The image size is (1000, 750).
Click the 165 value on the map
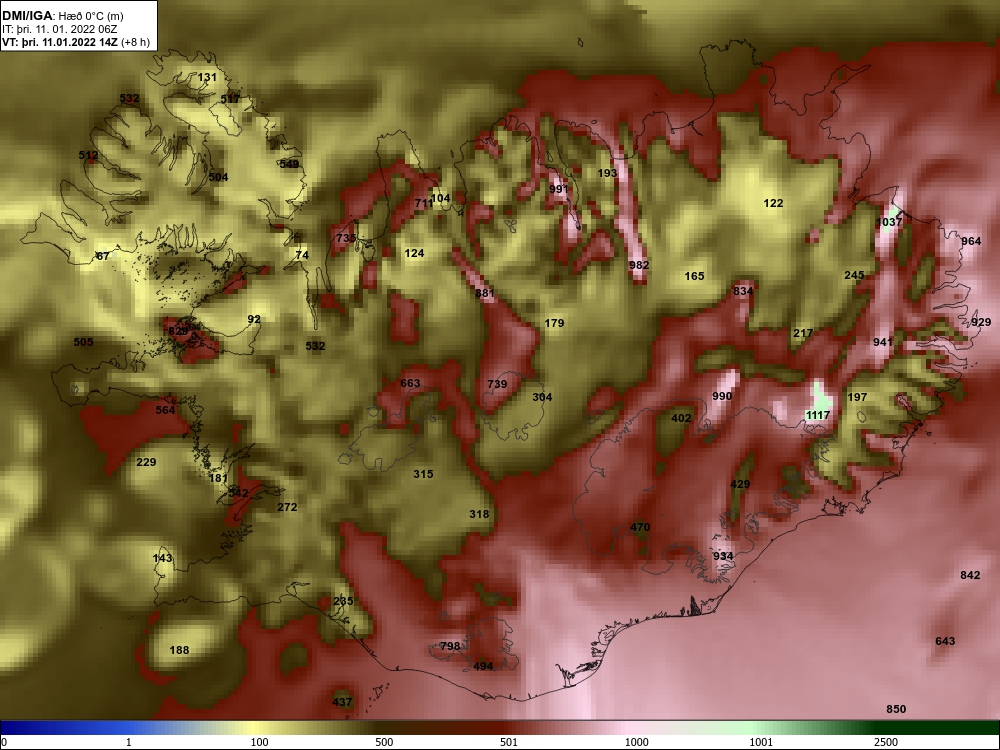(x=695, y=276)
